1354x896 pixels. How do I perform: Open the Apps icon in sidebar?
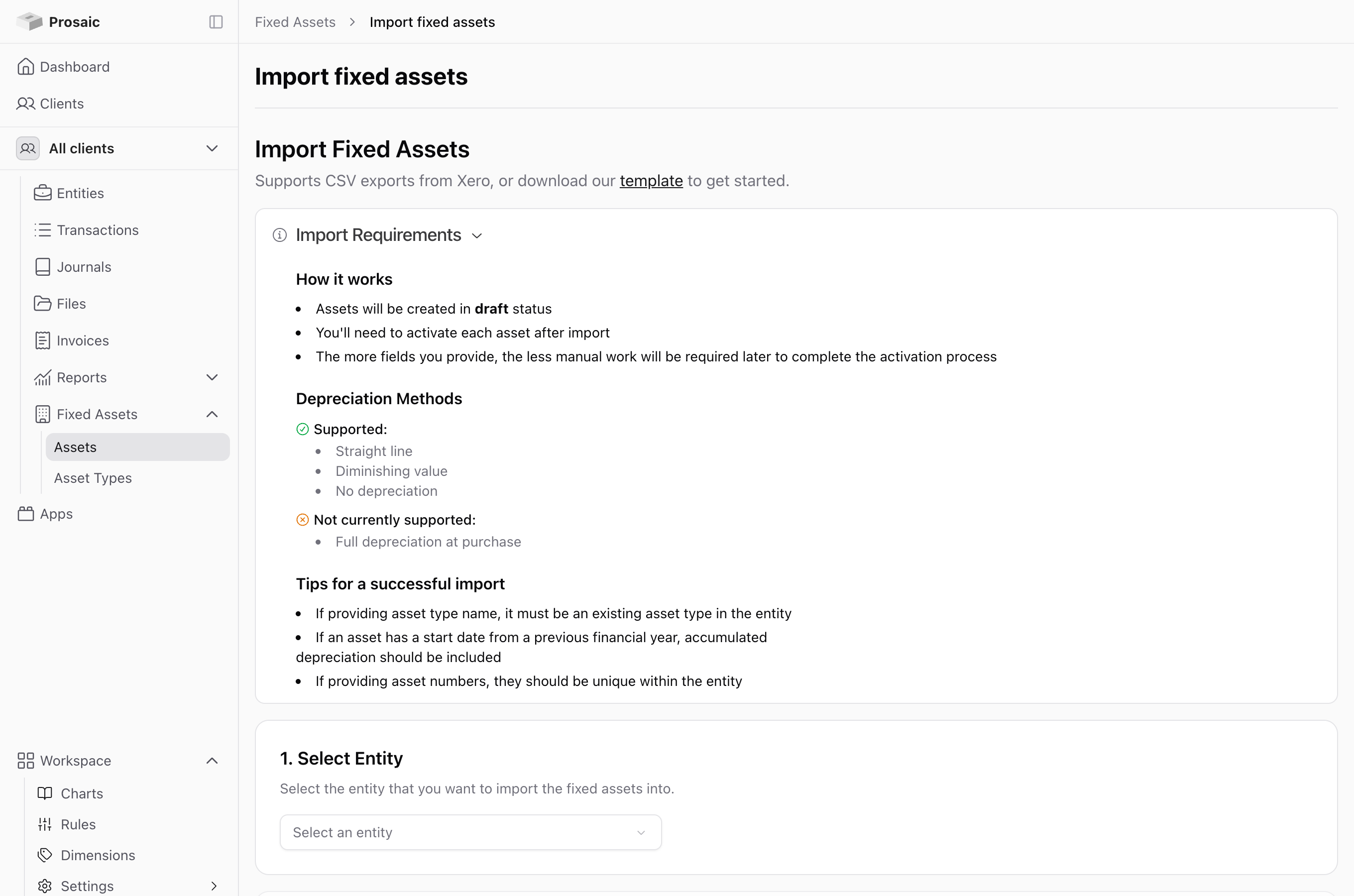(x=26, y=514)
